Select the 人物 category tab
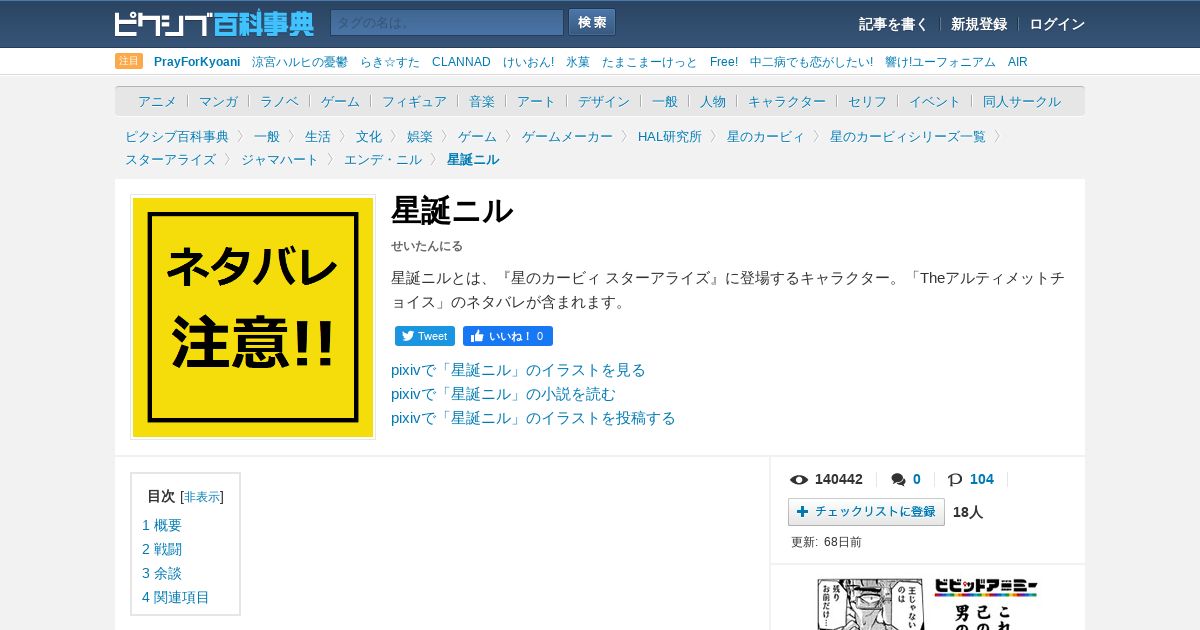Viewport: 1200px width, 630px height. [713, 101]
